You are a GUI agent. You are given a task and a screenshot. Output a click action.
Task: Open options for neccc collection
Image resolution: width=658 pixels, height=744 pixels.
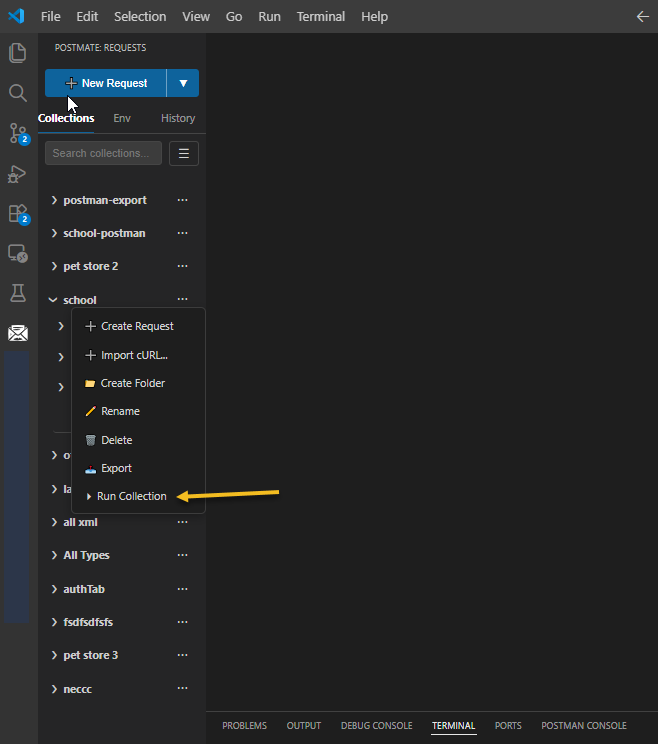pos(183,688)
